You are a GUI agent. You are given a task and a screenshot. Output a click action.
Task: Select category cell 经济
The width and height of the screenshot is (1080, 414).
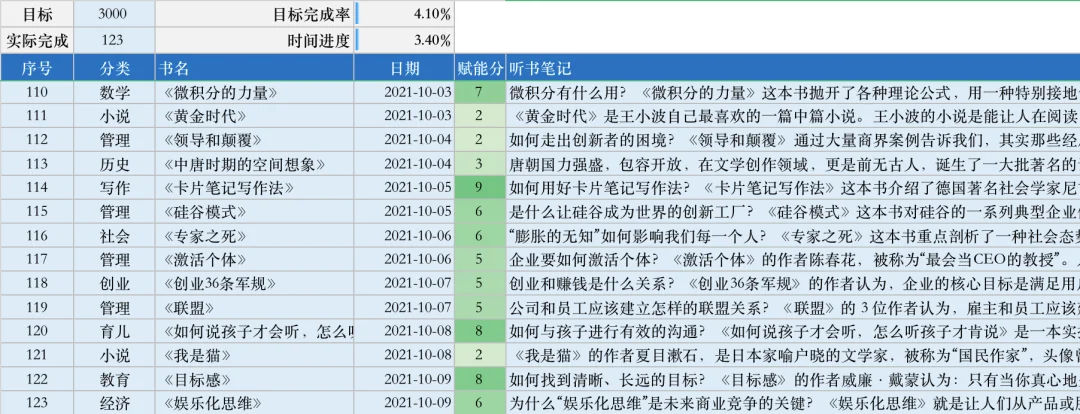(x=114, y=404)
